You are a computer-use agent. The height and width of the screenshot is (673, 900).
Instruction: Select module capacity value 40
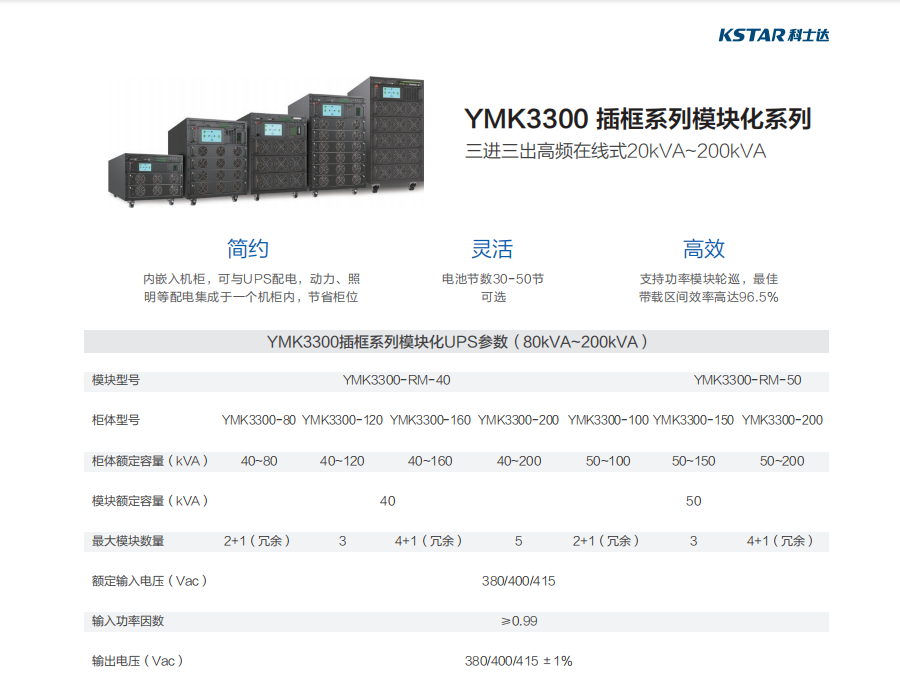tap(387, 501)
